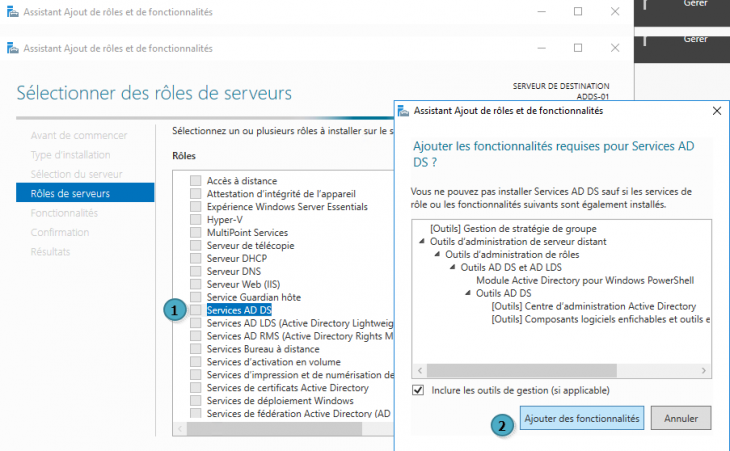The image size is (730, 451).
Task: Select [Outils] Centre d'administration Active Directory
Action: point(594,306)
